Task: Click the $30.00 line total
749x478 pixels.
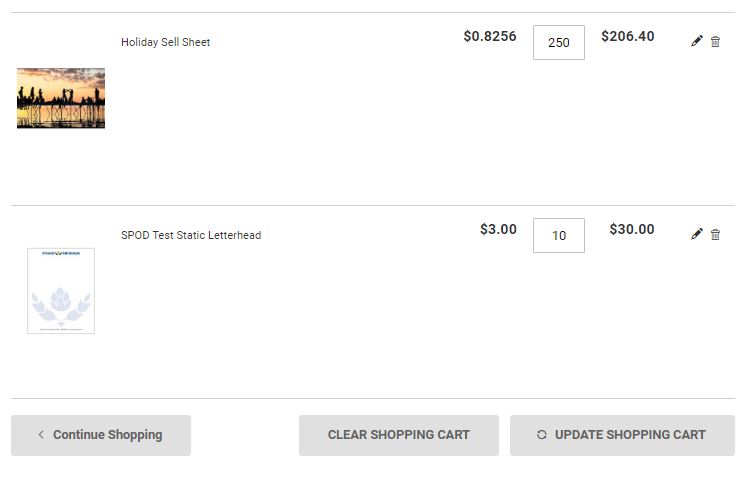Action: pyautogui.click(x=632, y=229)
